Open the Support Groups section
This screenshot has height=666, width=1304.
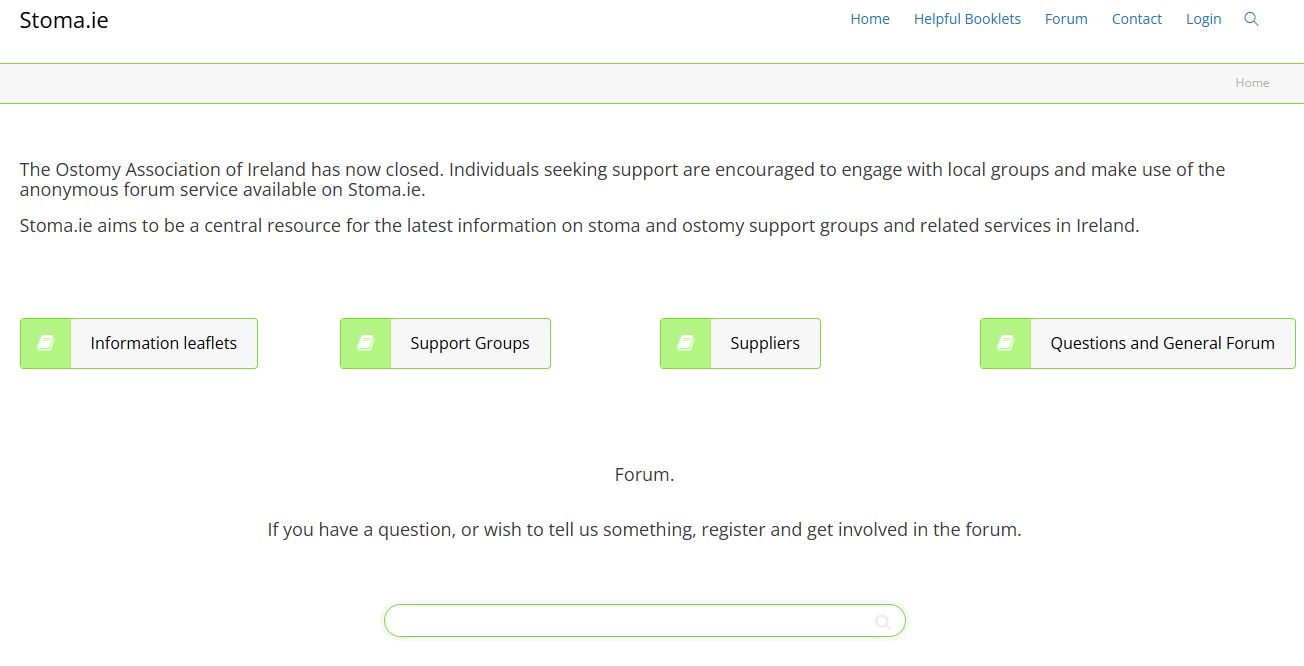pos(469,343)
